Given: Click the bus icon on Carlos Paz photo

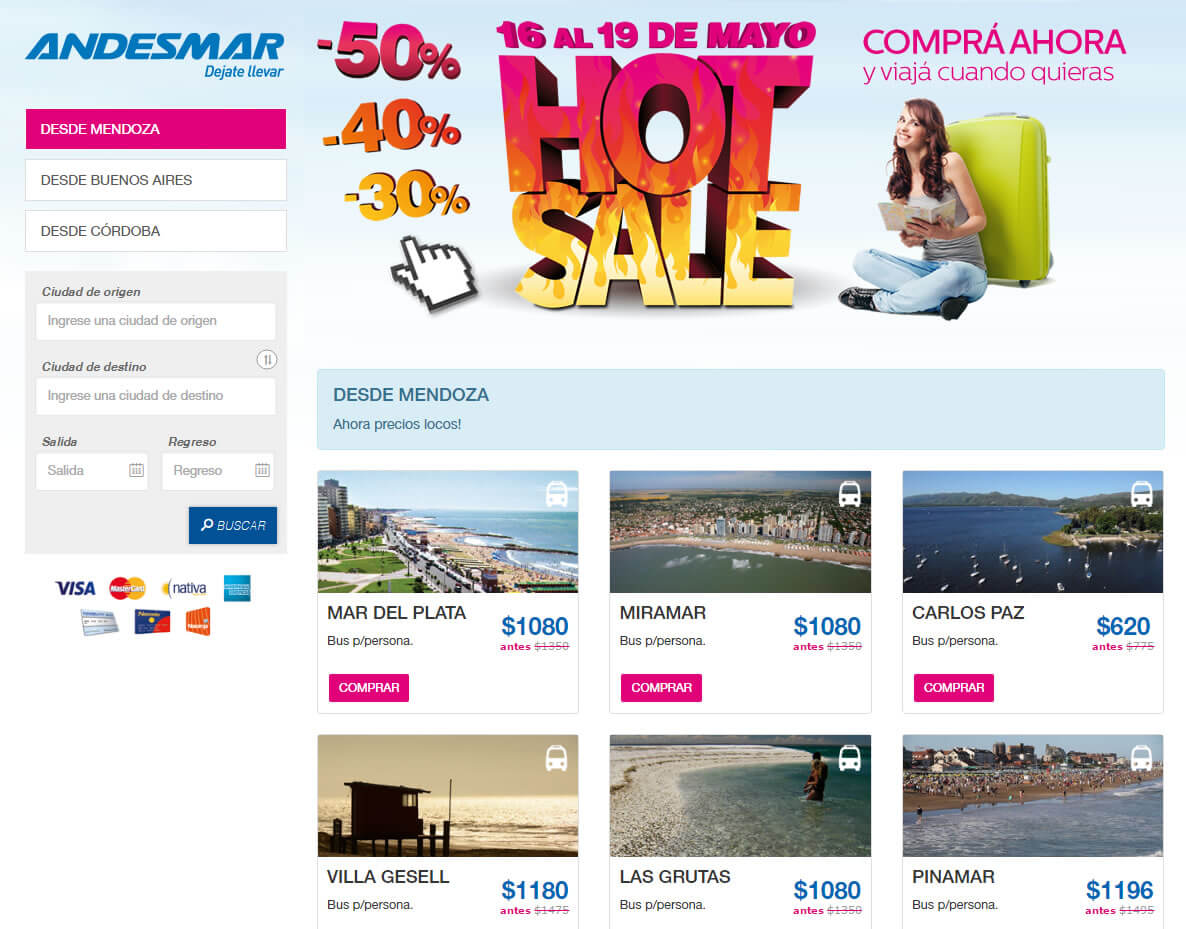Looking at the screenshot, I should pos(1141,495).
